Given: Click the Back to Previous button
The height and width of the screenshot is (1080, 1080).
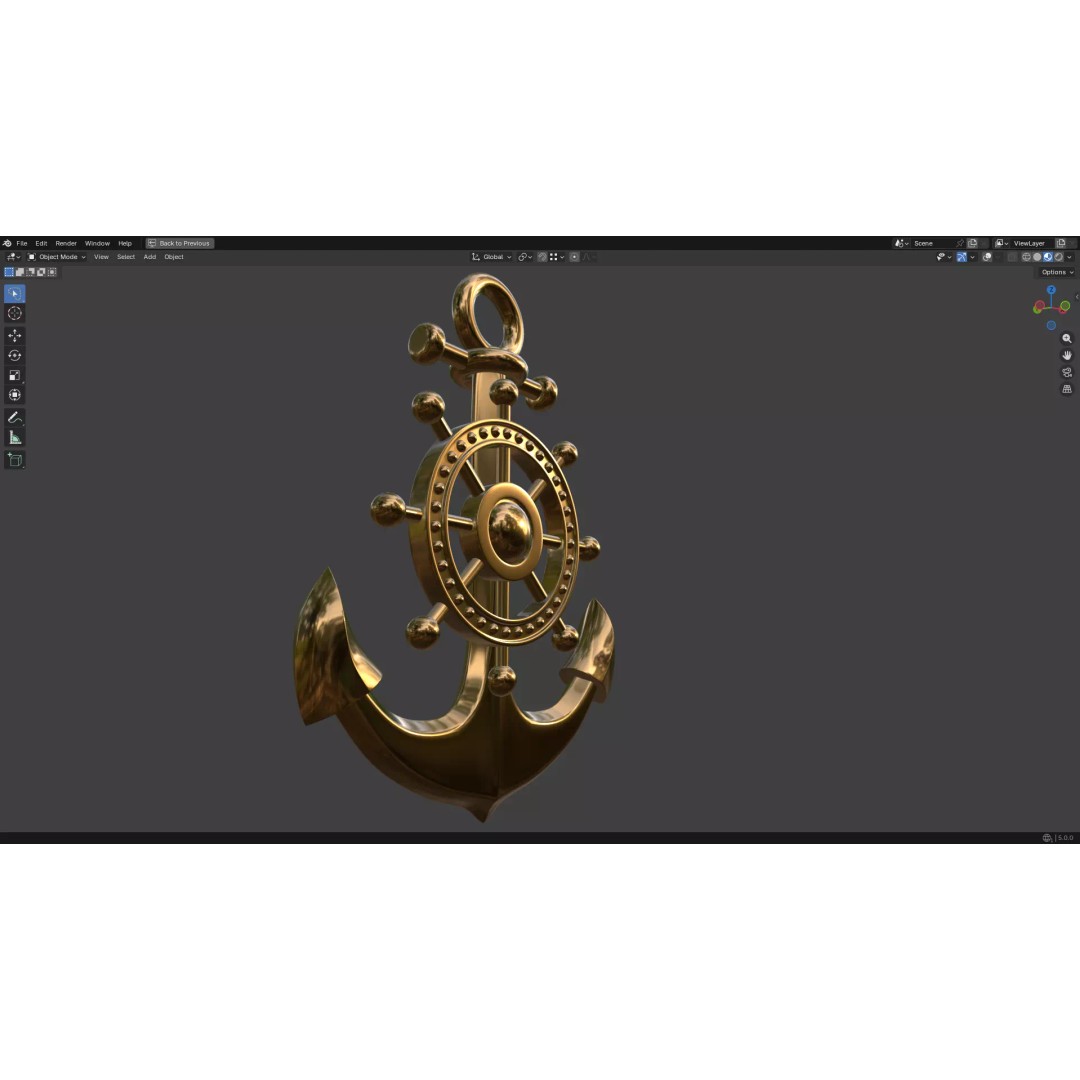Looking at the screenshot, I should pyautogui.click(x=180, y=243).
